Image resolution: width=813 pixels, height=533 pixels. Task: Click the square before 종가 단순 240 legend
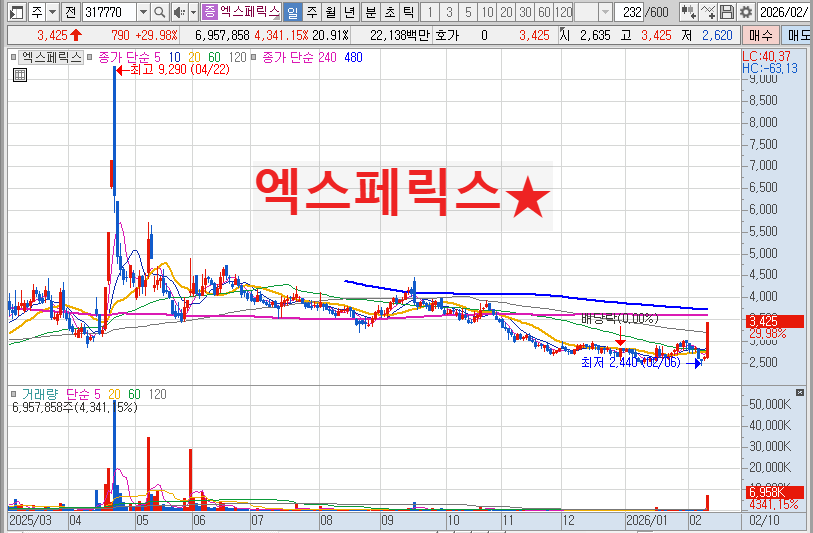[x=254, y=57]
